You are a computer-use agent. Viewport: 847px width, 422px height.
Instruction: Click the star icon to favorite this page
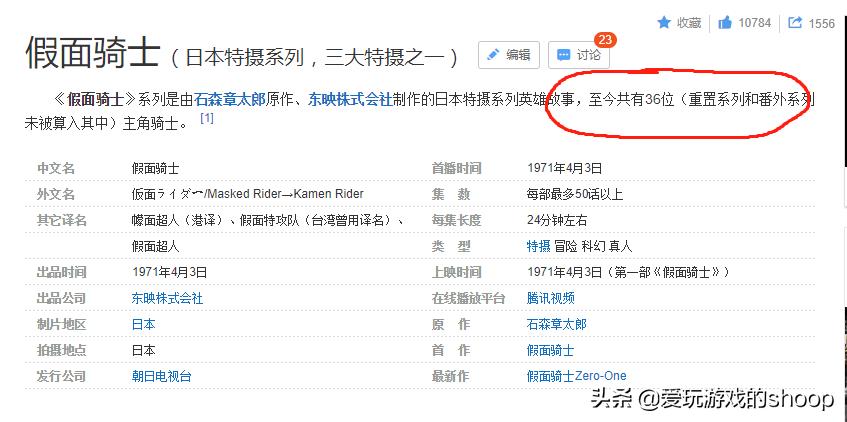(x=664, y=22)
